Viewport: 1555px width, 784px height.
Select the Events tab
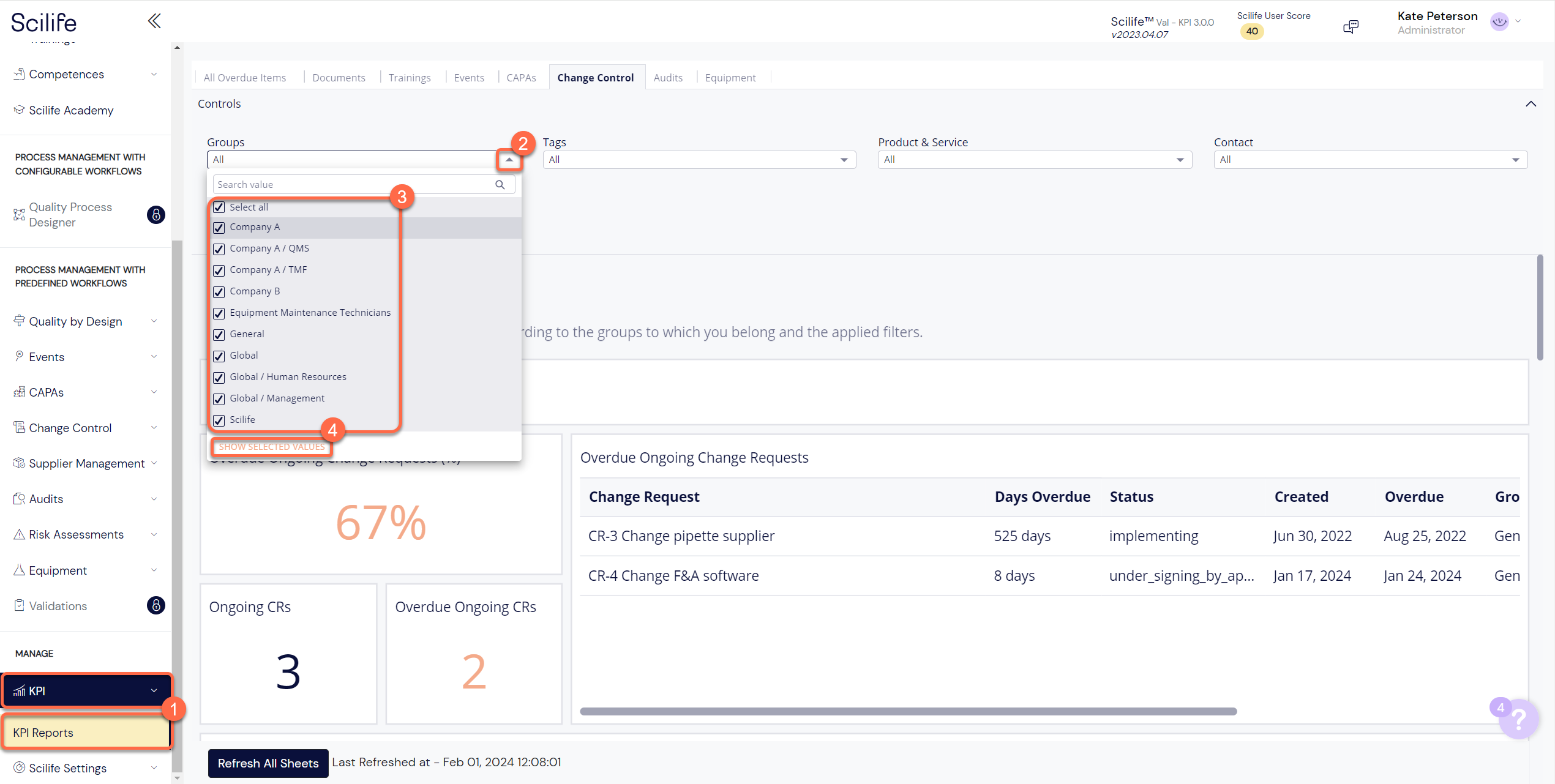[469, 78]
